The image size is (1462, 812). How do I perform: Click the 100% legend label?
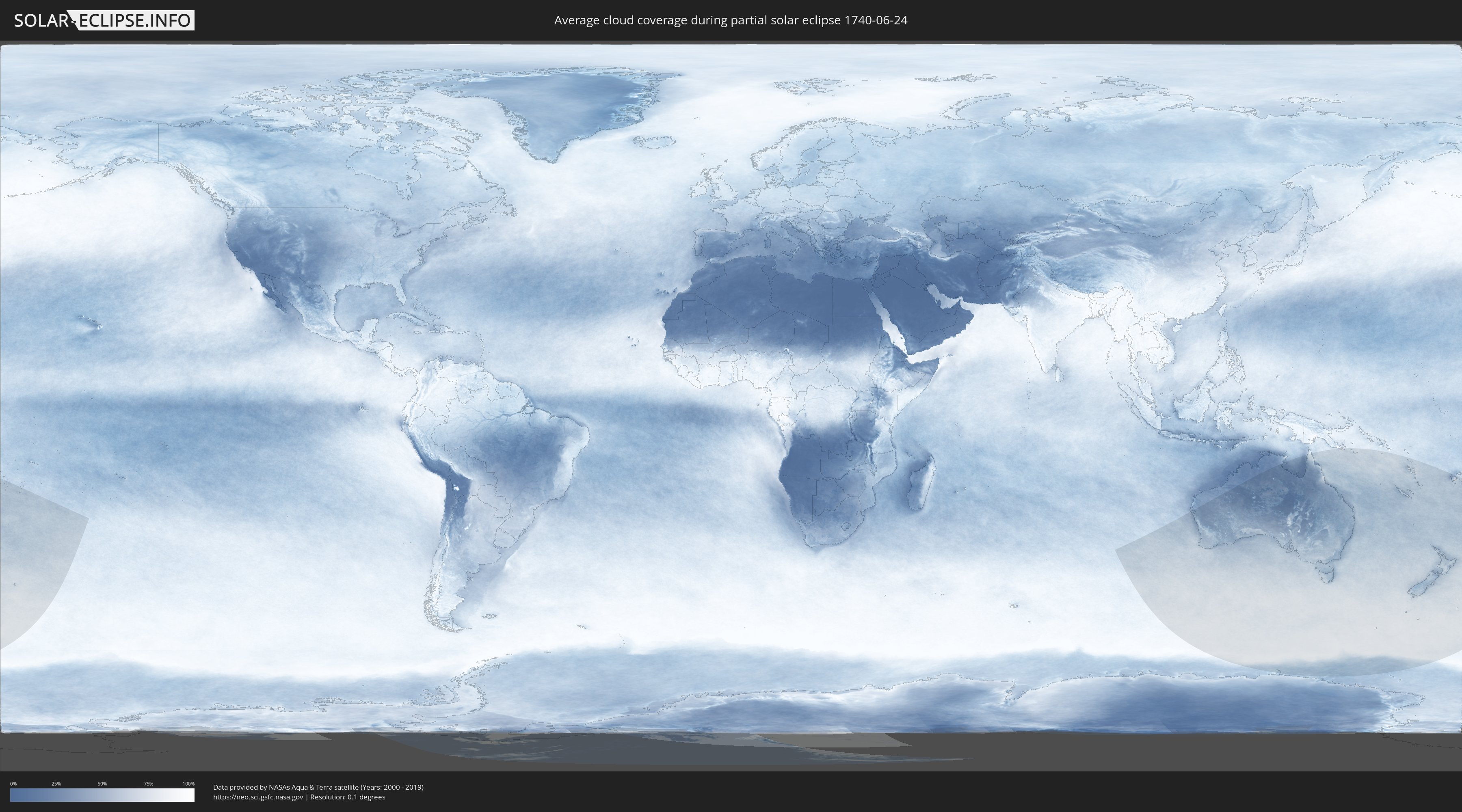pyautogui.click(x=188, y=784)
